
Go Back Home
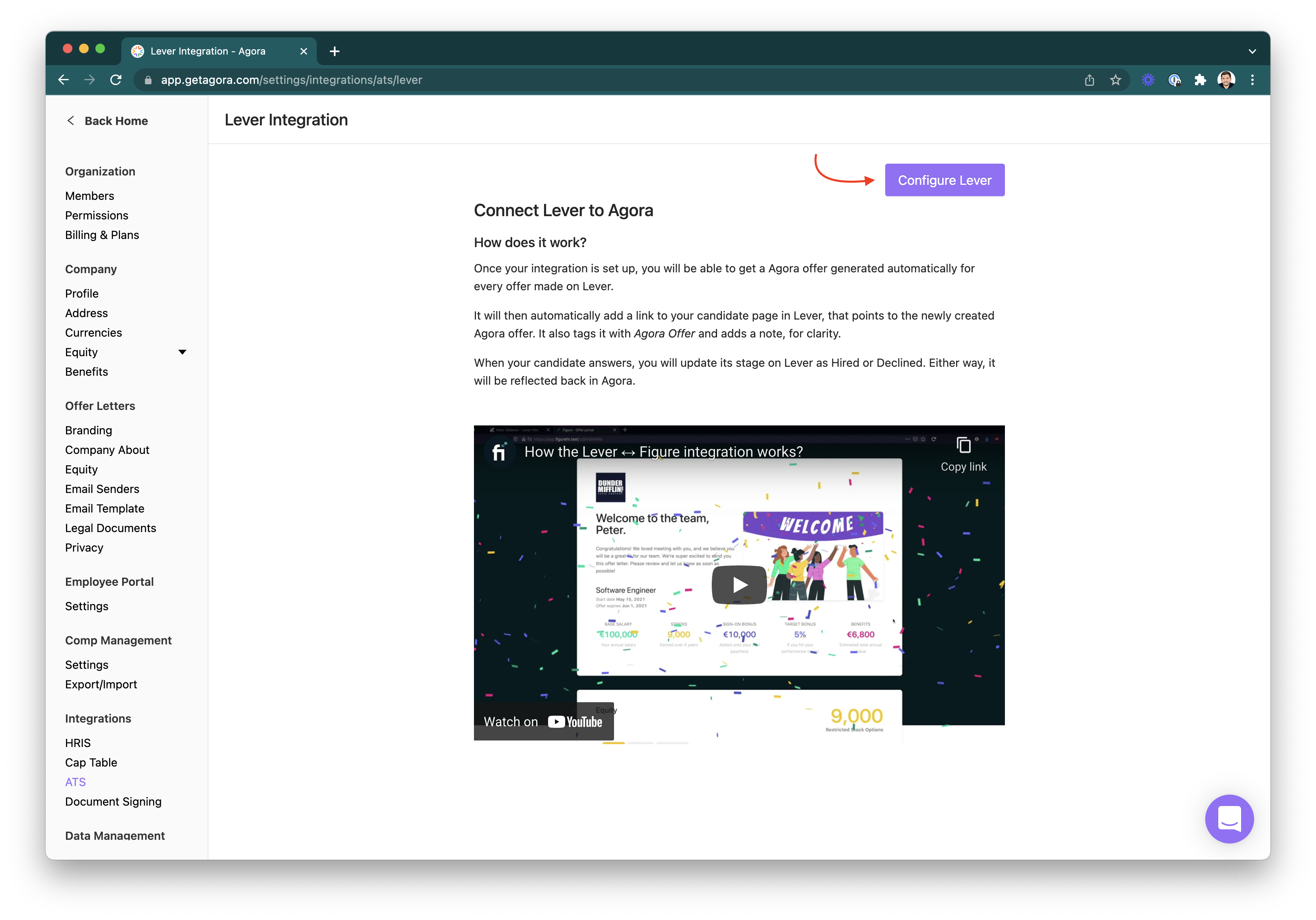[x=116, y=121]
